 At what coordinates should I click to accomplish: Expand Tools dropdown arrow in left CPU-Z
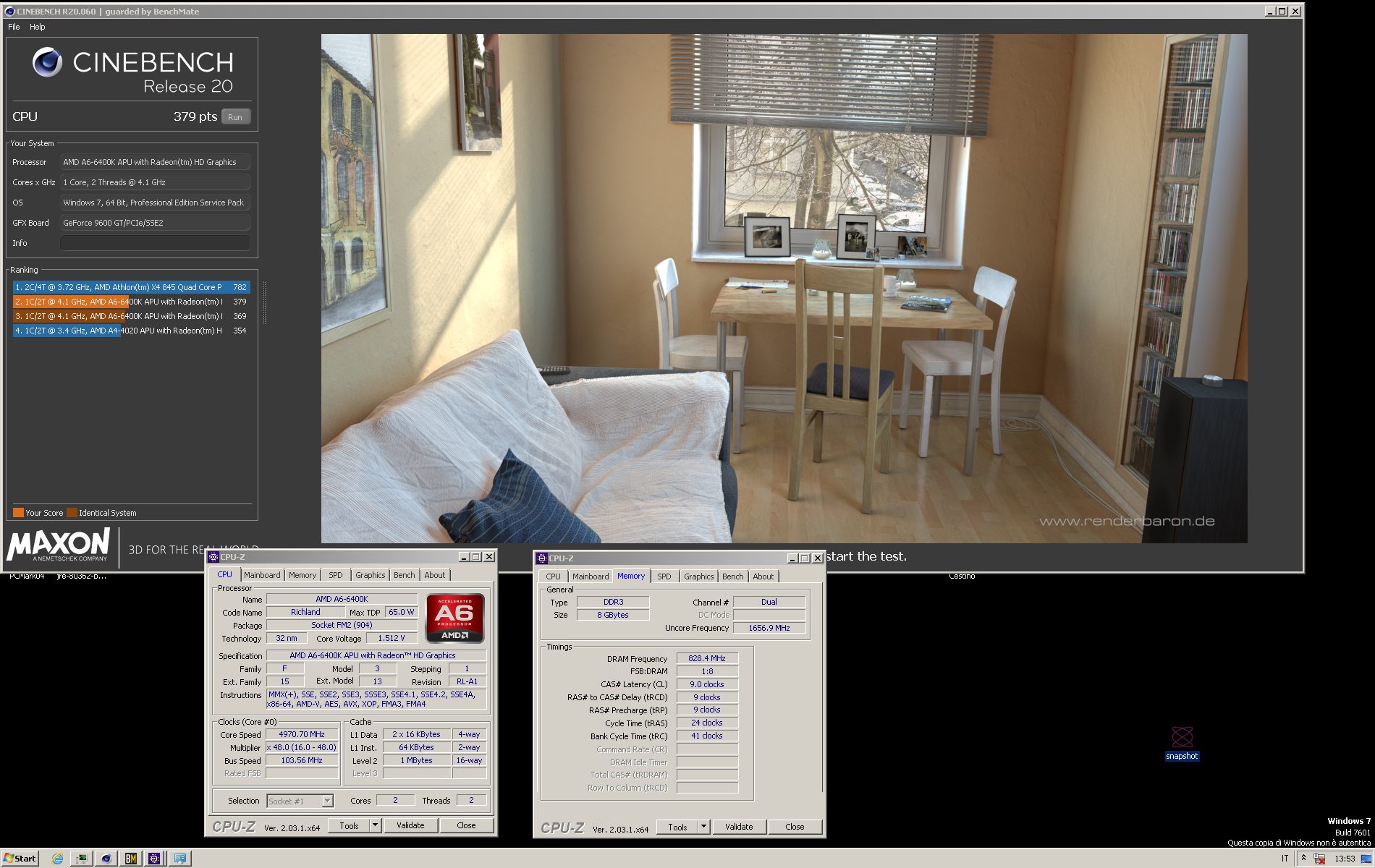[375, 825]
